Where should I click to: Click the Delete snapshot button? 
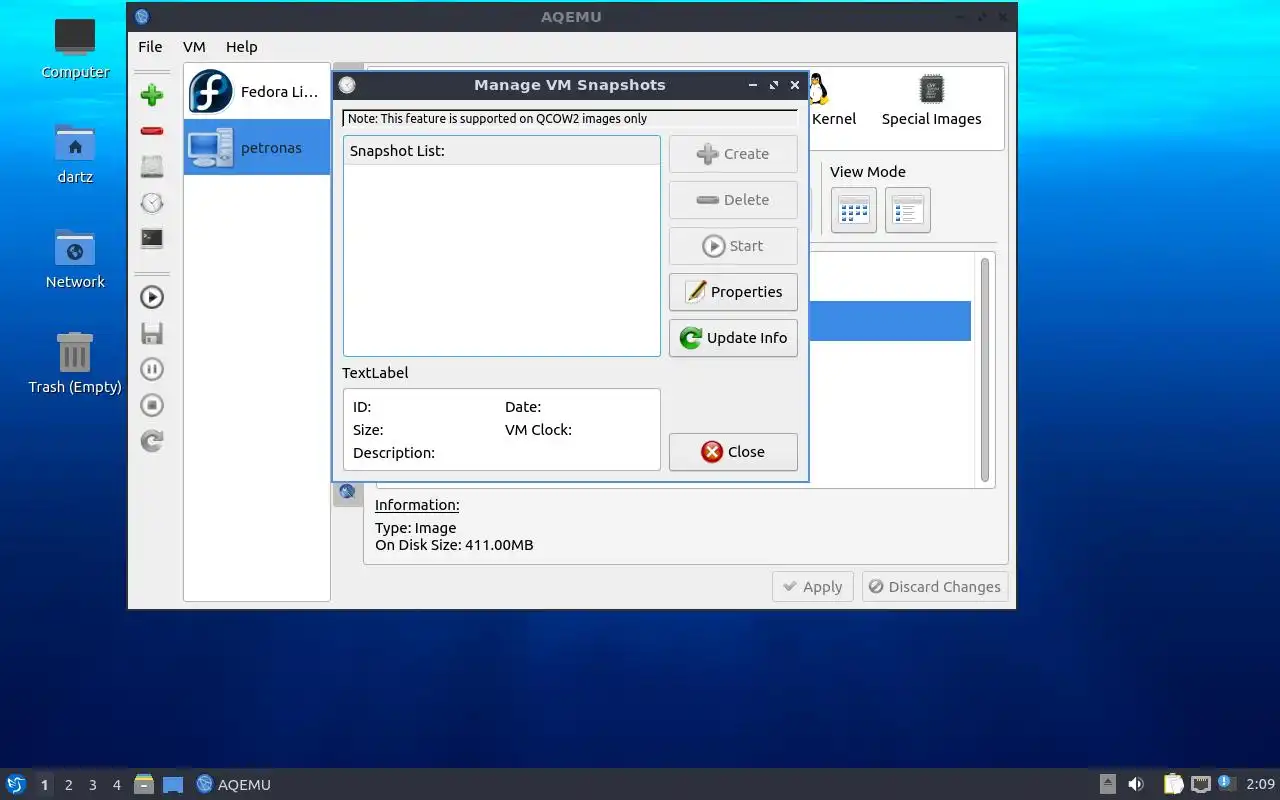[x=733, y=200]
